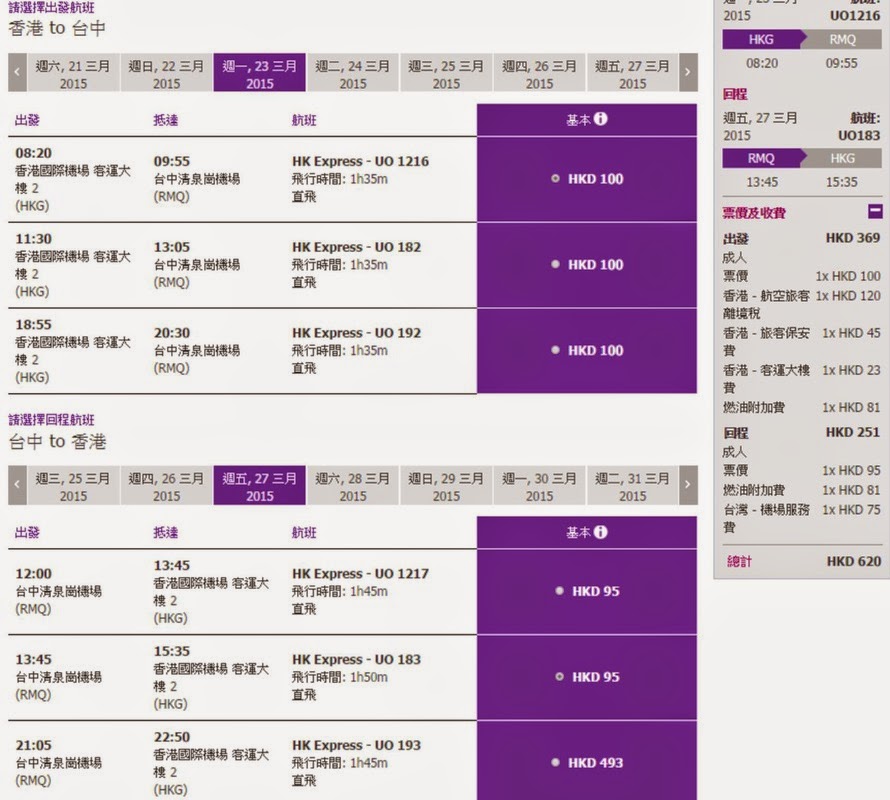Viewport: 890px width, 800px height.
Task: Select outbound date tab 週日, 22 三月
Action: pos(167,74)
